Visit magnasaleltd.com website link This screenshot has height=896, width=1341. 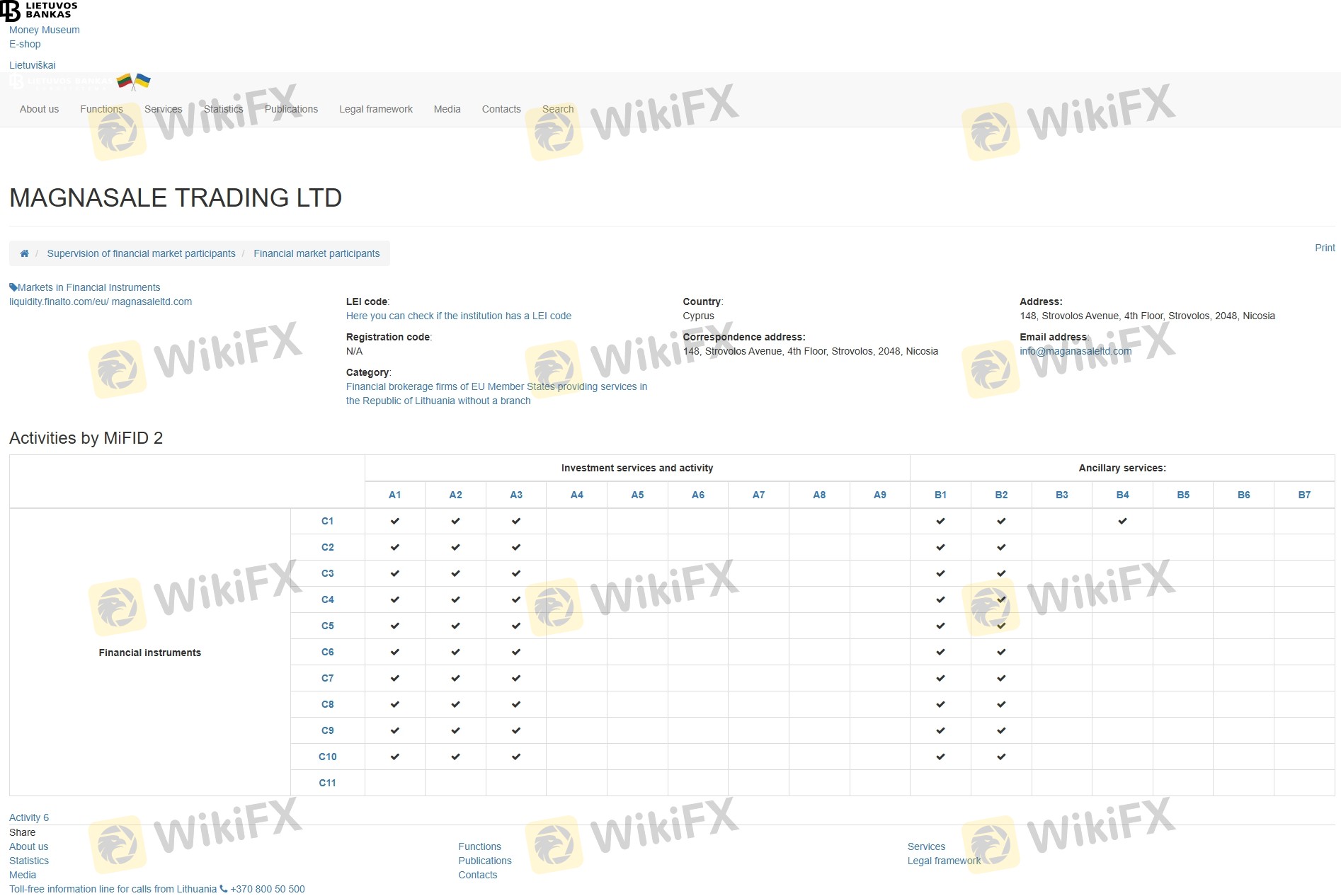pos(152,301)
